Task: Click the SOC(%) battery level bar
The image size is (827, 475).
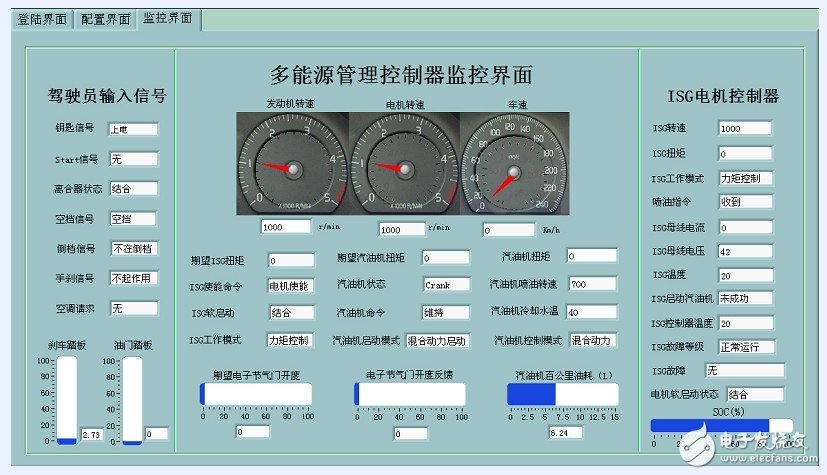Action: point(720,426)
